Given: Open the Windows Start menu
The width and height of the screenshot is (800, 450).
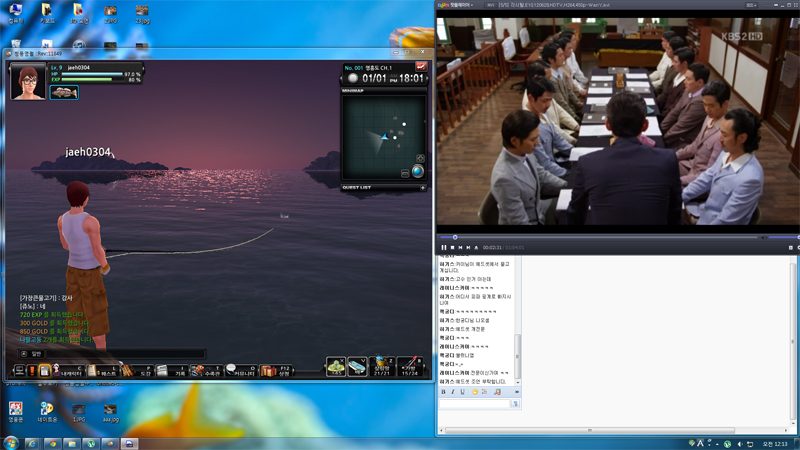Looking at the screenshot, I should coord(10,443).
